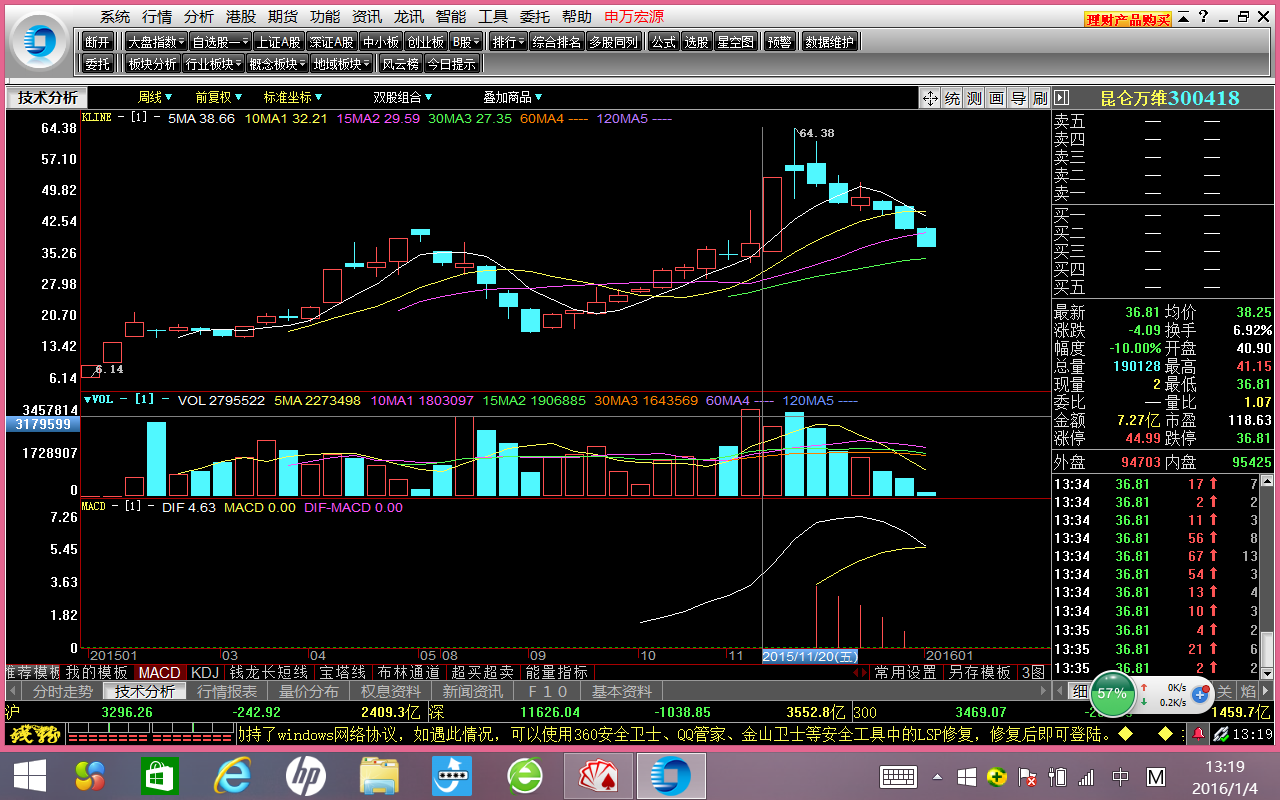The image size is (1280, 800).
Task: Click the M input method tray icon
Action: coord(1156,777)
